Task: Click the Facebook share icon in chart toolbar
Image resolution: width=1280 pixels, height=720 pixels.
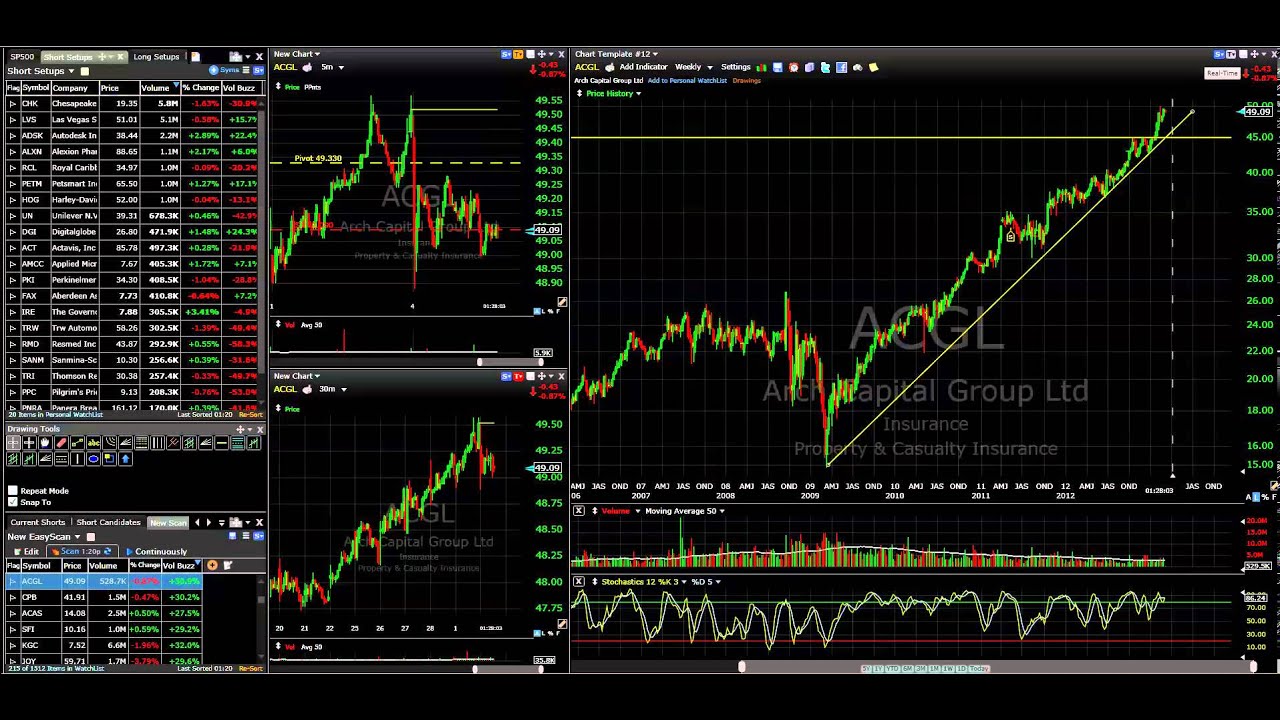Action: 841,67
